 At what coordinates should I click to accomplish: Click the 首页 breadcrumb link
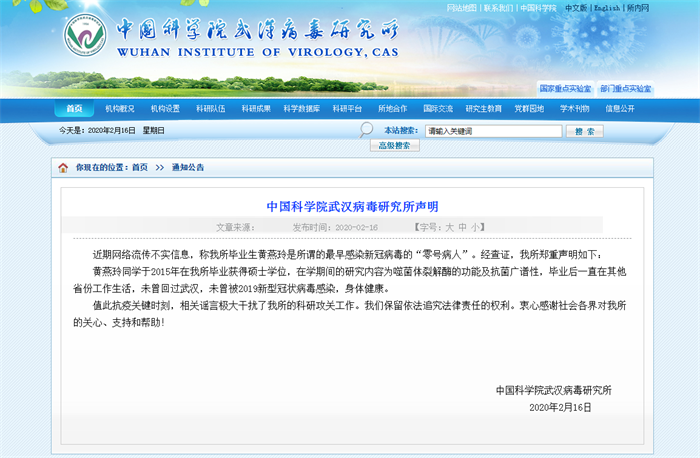point(140,167)
